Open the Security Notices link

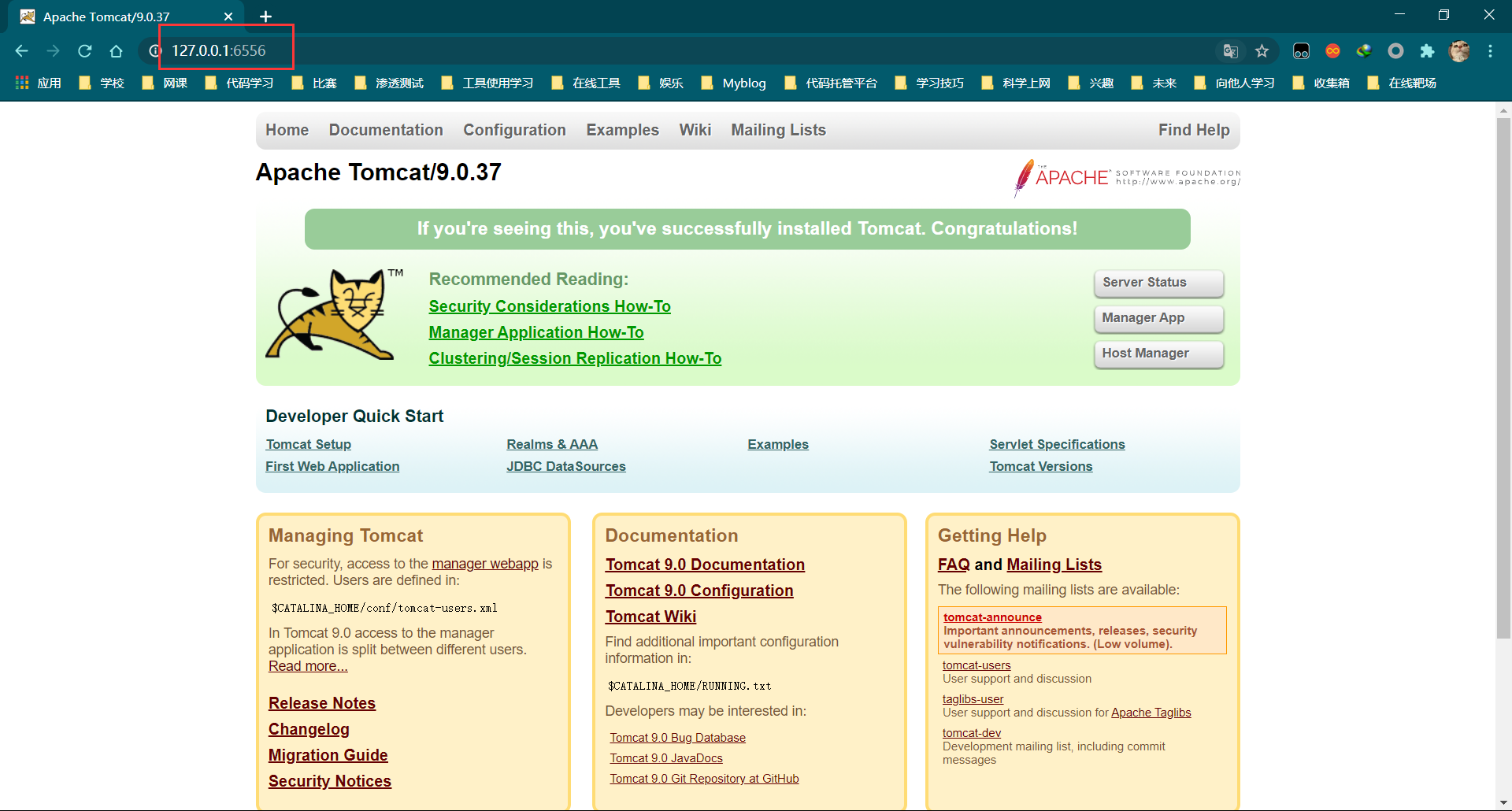click(330, 781)
